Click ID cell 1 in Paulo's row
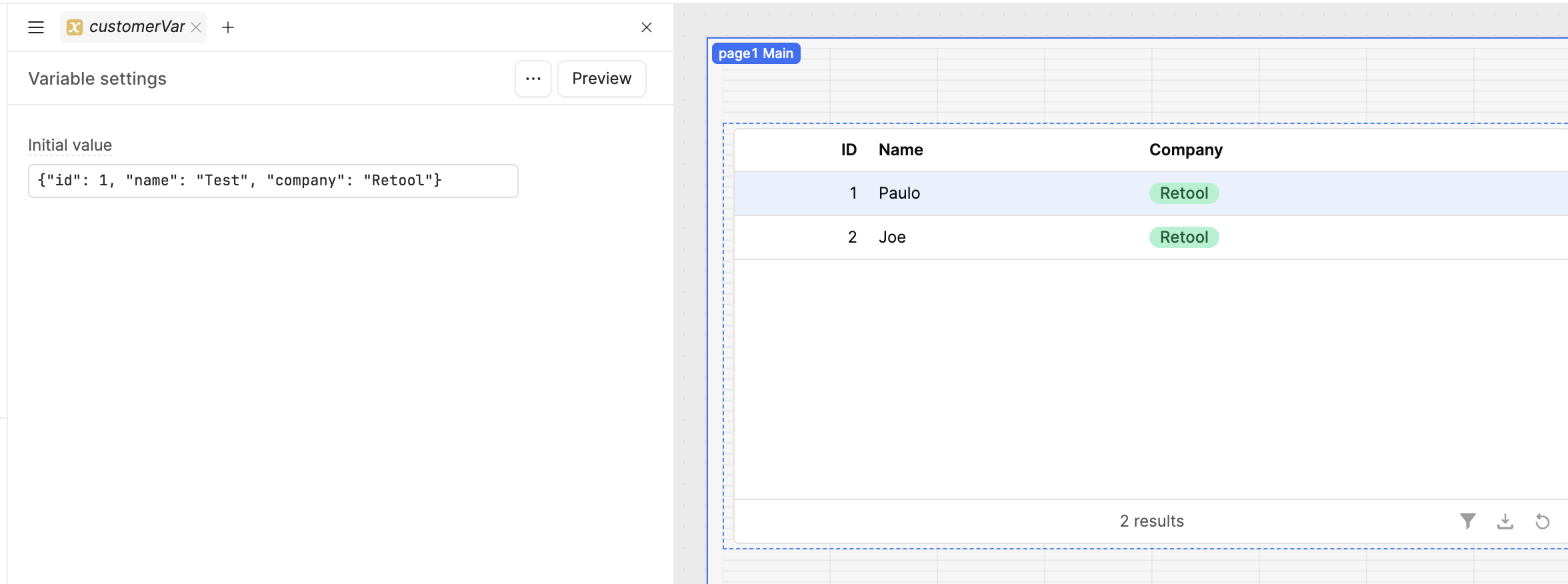This screenshot has height=584, width=1568. [853, 193]
